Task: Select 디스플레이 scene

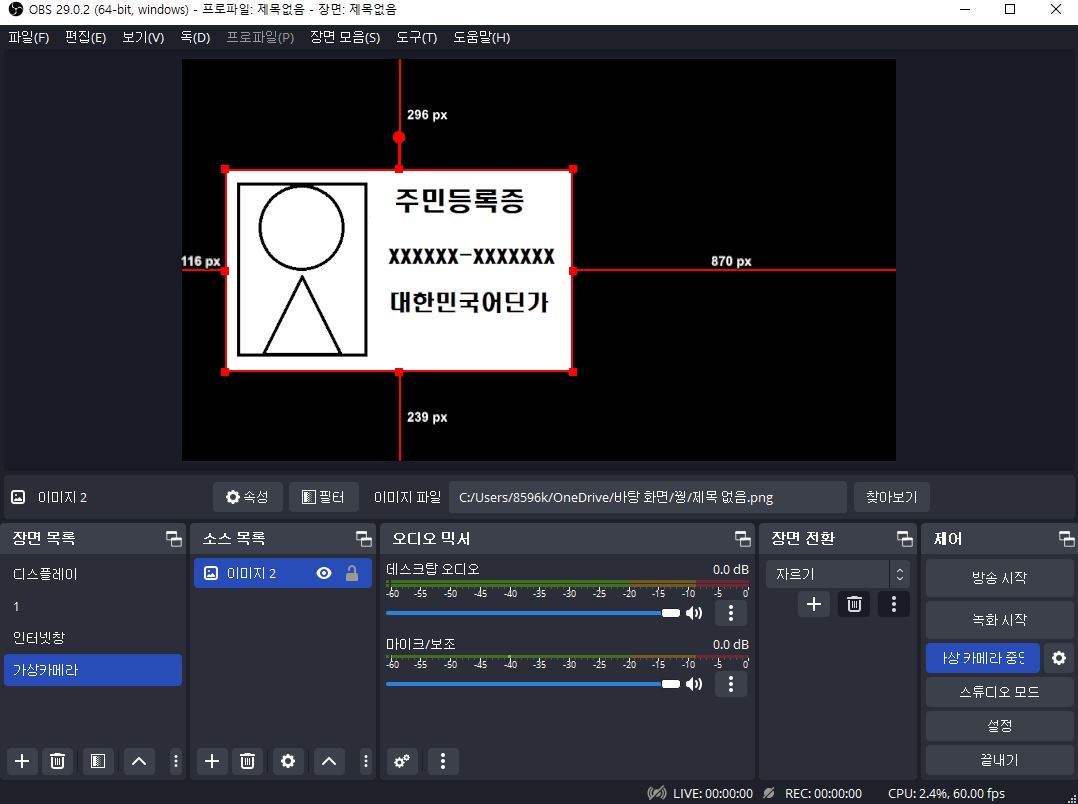Action: click(x=93, y=574)
